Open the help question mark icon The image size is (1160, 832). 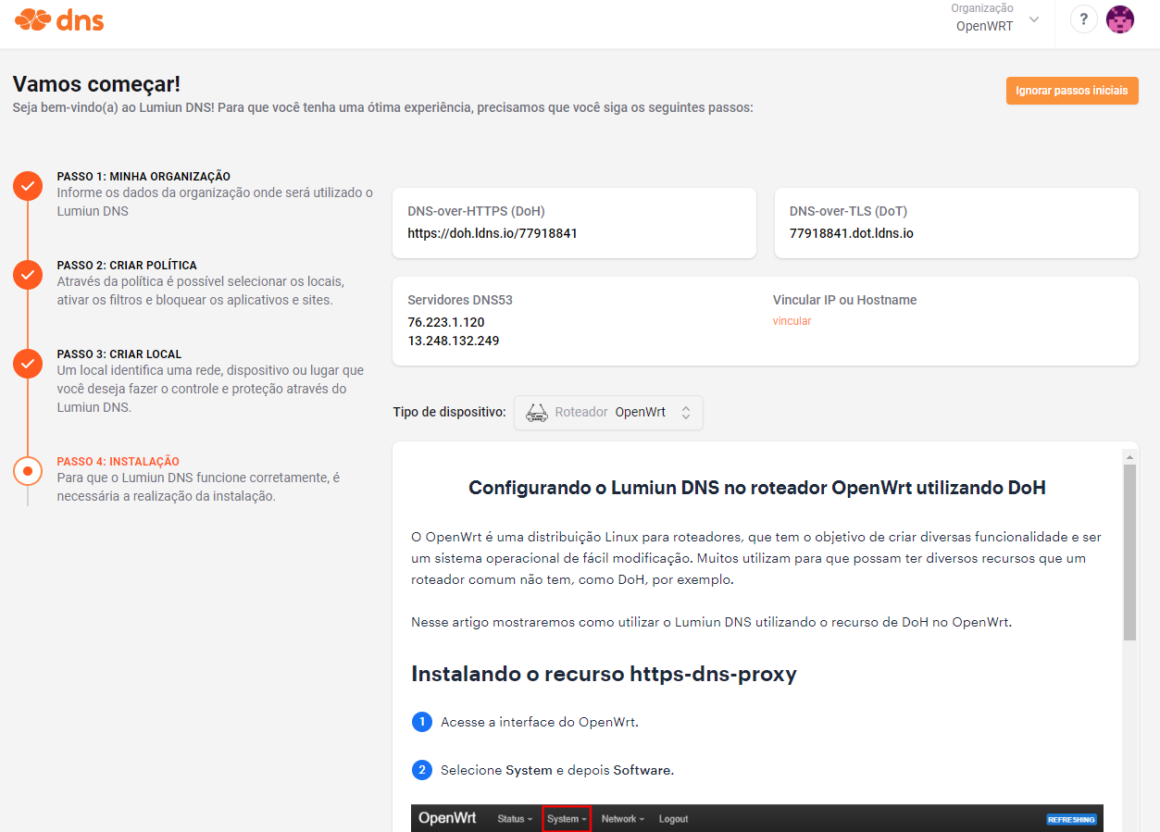tap(1084, 19)
